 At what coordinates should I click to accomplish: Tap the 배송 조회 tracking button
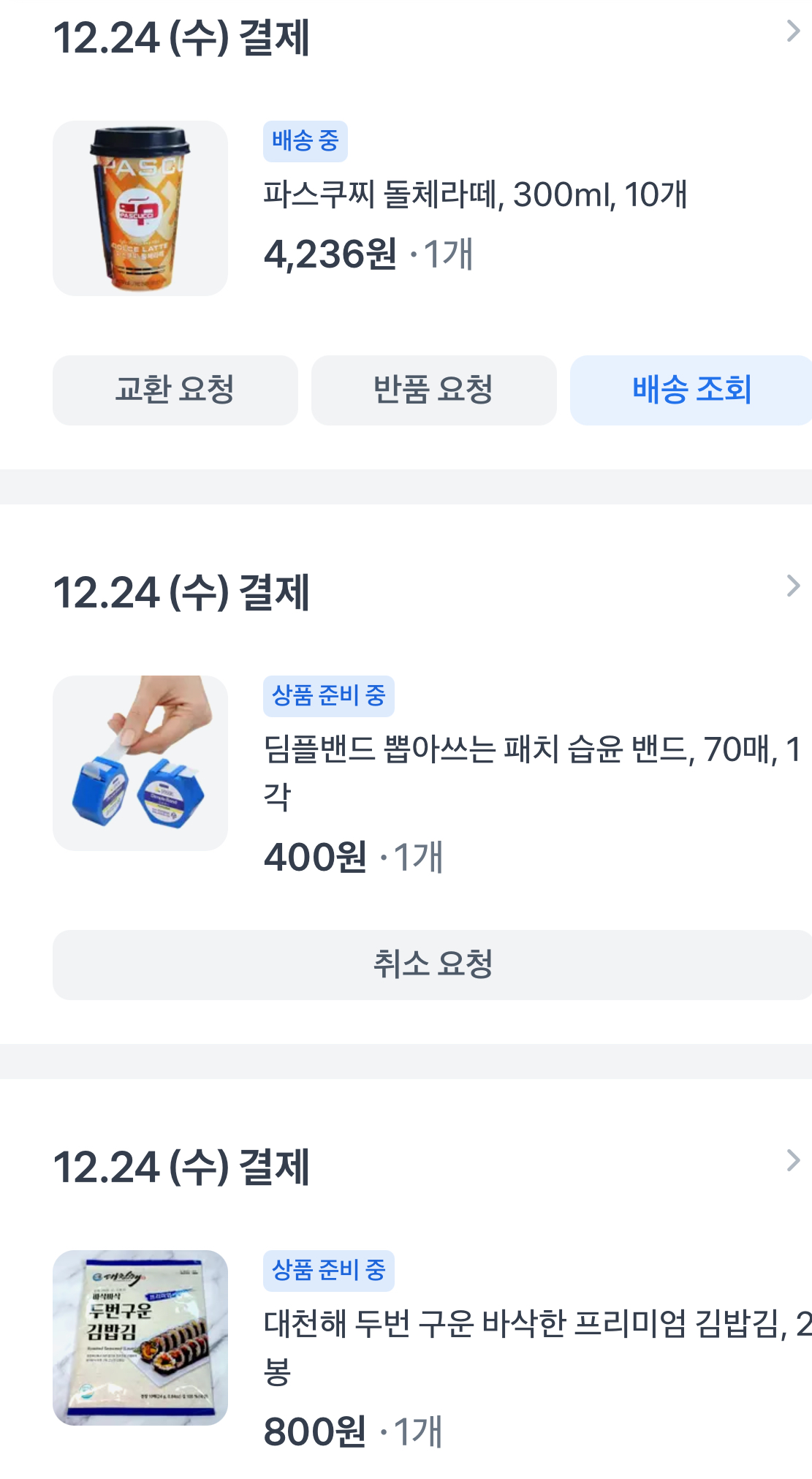[x=691, y=390]
